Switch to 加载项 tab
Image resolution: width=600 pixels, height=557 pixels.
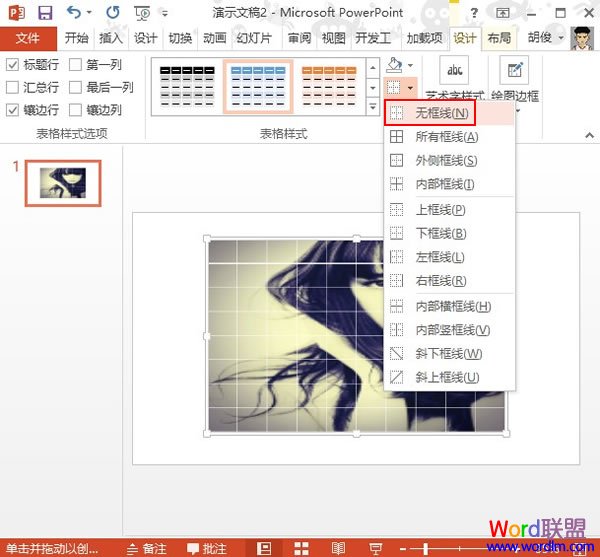[x=424, y=38]
